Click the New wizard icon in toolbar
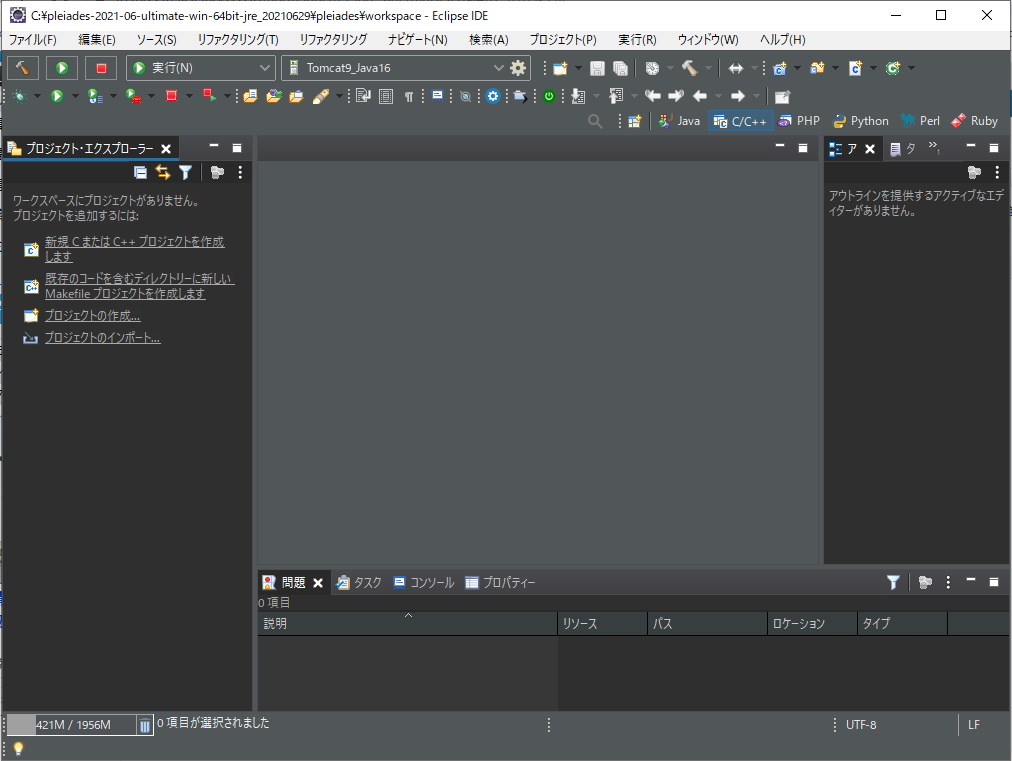The width and height of the screenshot is (1012, 761). click(560, 68)
